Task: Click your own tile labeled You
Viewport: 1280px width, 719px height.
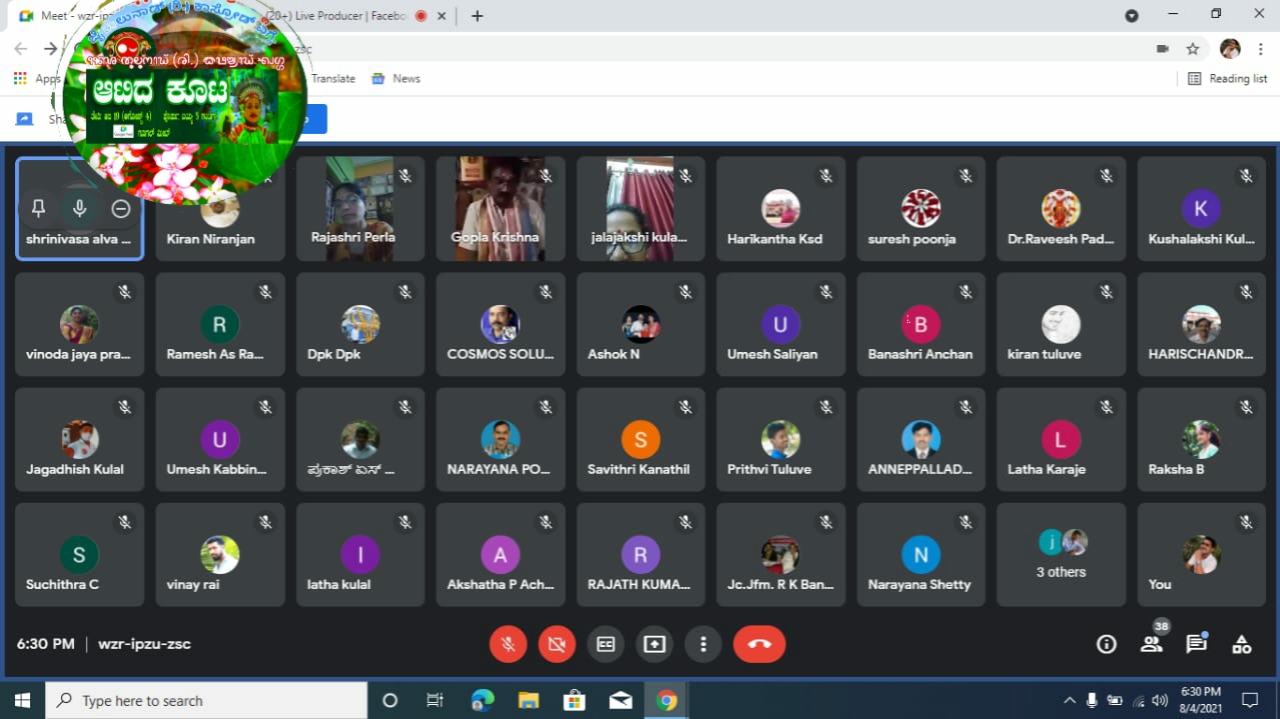Action: (x=1201, y=555)
